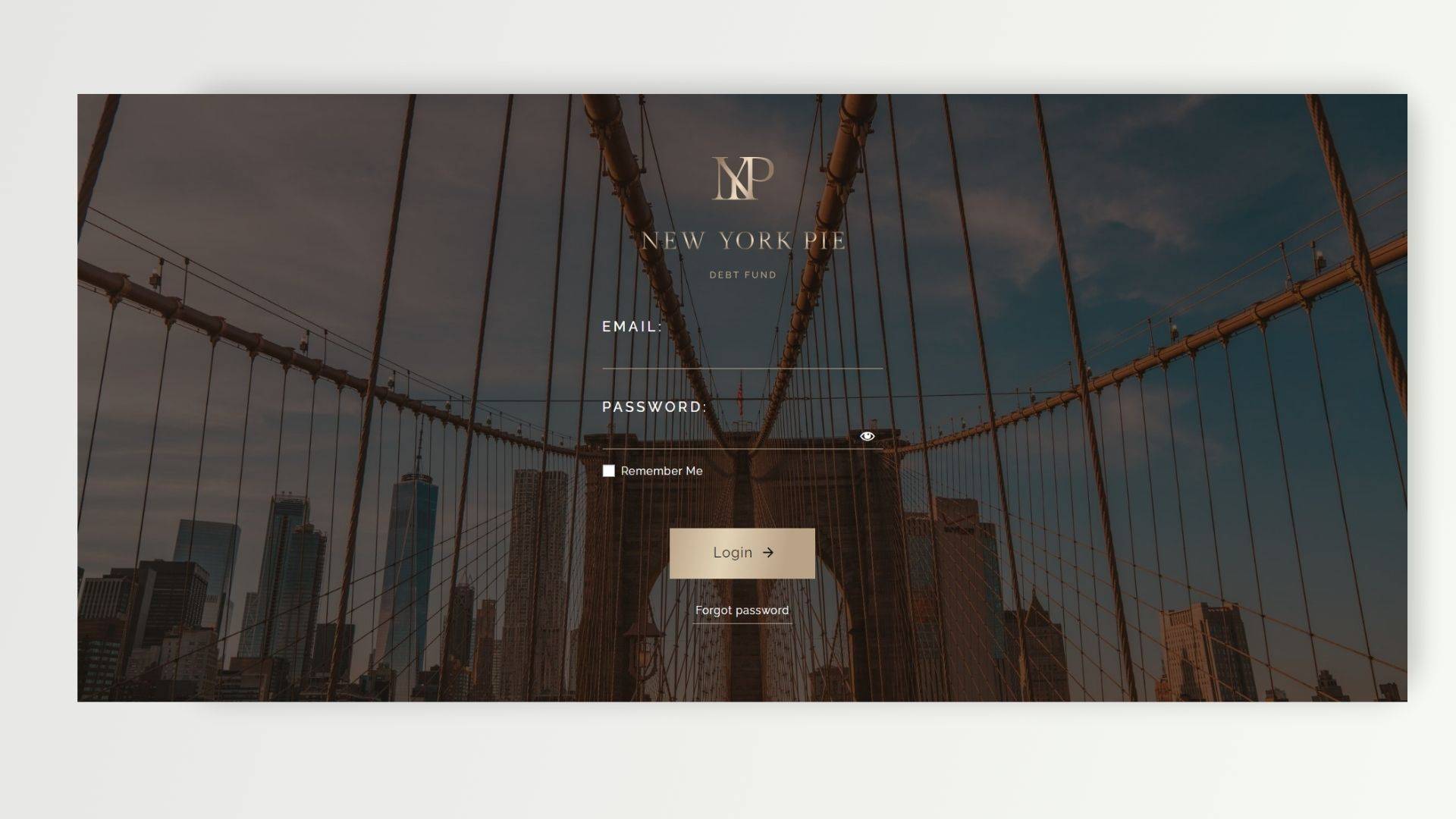Click into the Email input field
1456x819 pixels.
click(742, 355)
